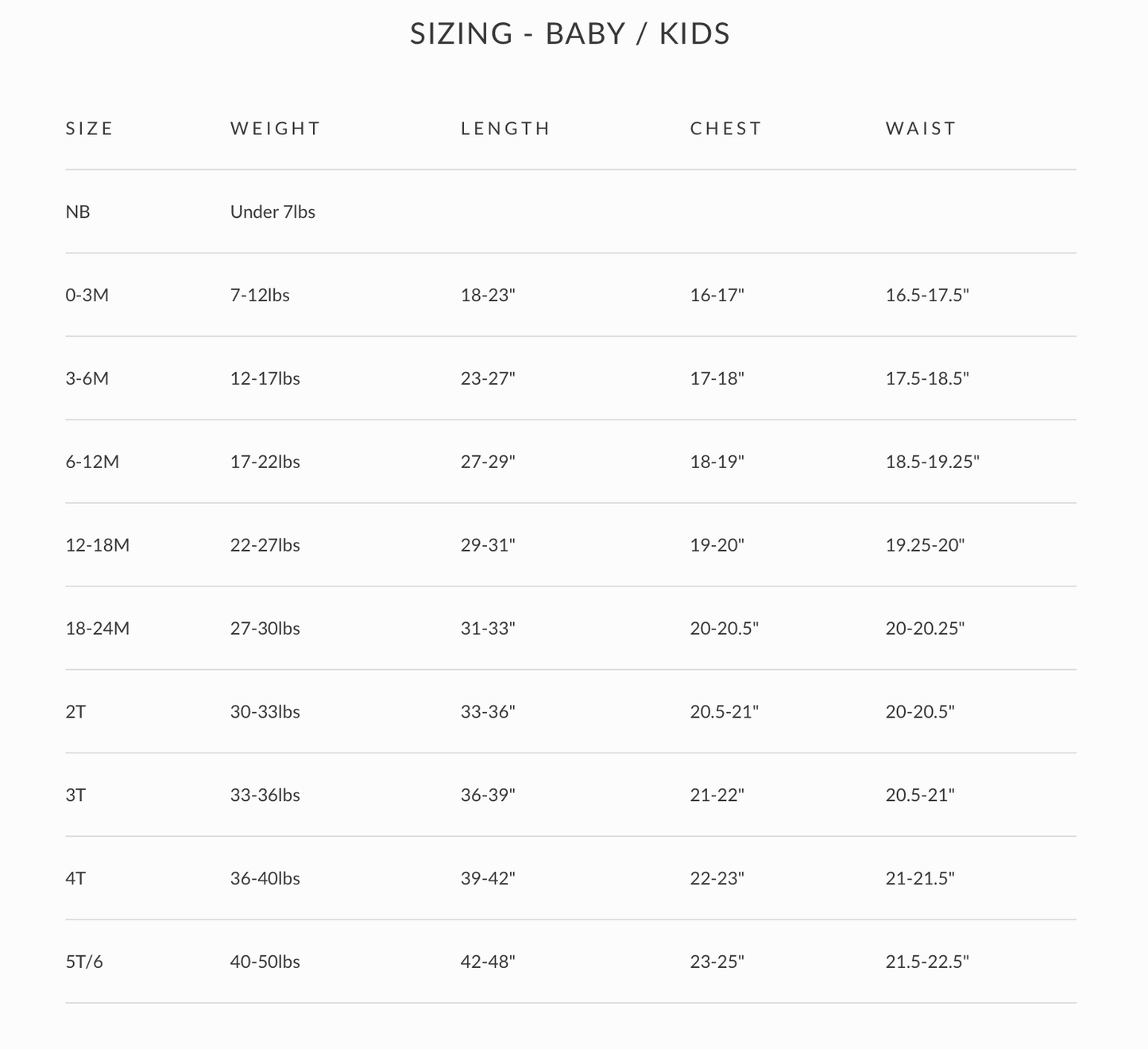
Task: Click the 21.5-22.5" waist value
Action: (927, 962)
